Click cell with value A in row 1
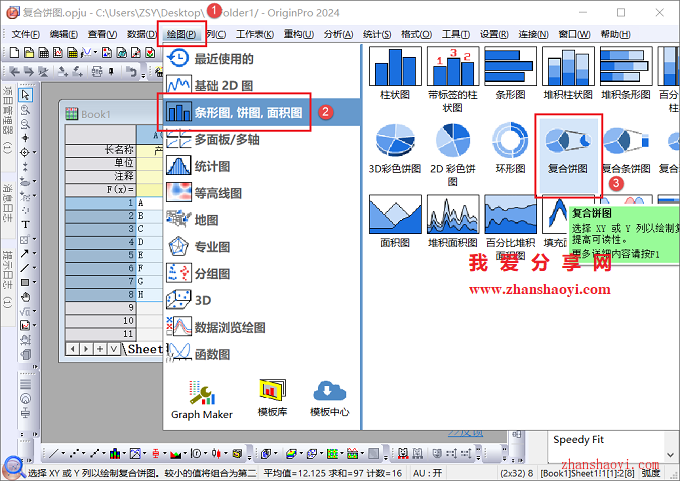The height and width of the screenshot is (481, 680). pyautogui.click(x=150, y=203)
